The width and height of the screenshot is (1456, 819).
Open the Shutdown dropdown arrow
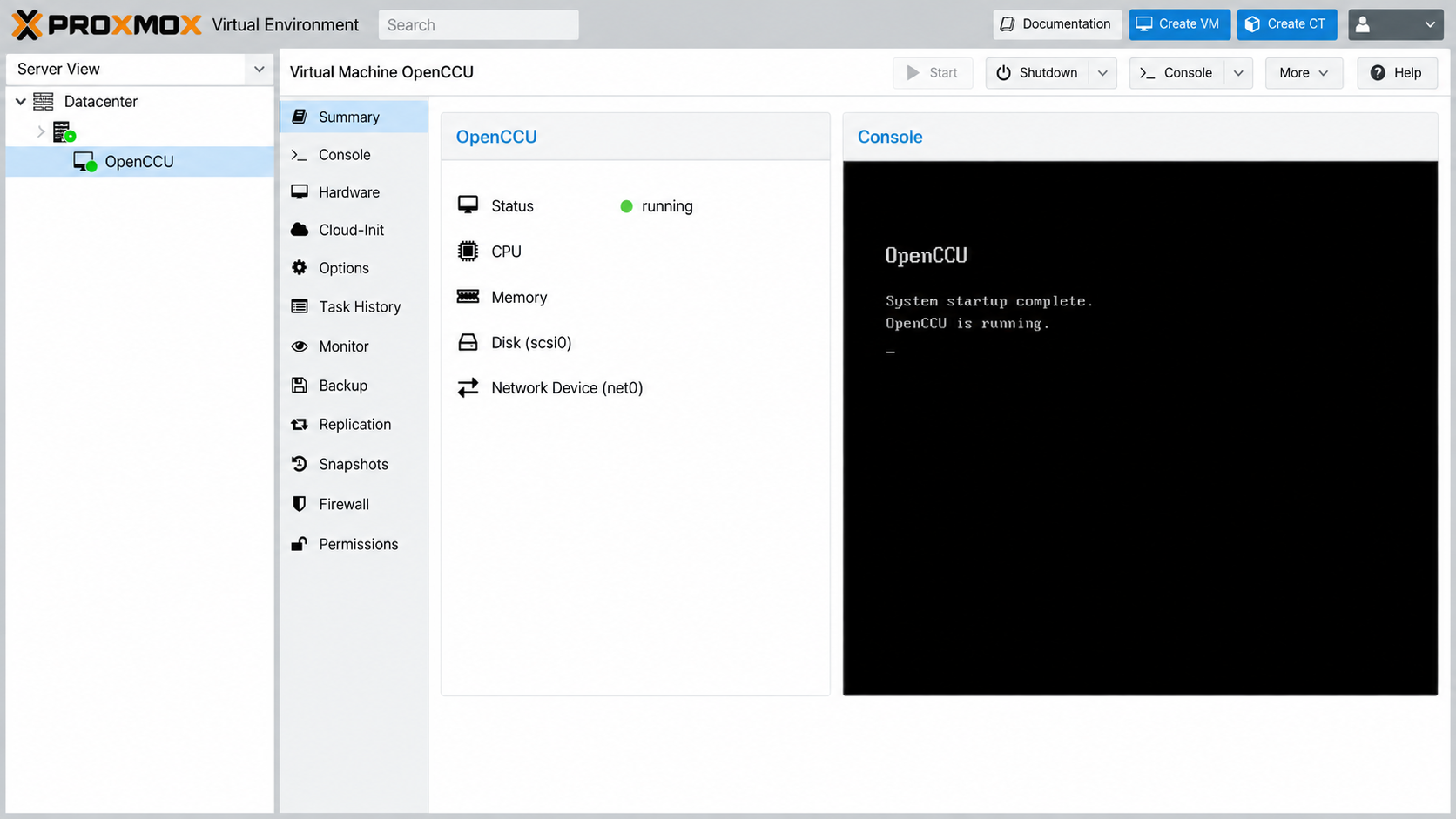tap(1102, 73)
